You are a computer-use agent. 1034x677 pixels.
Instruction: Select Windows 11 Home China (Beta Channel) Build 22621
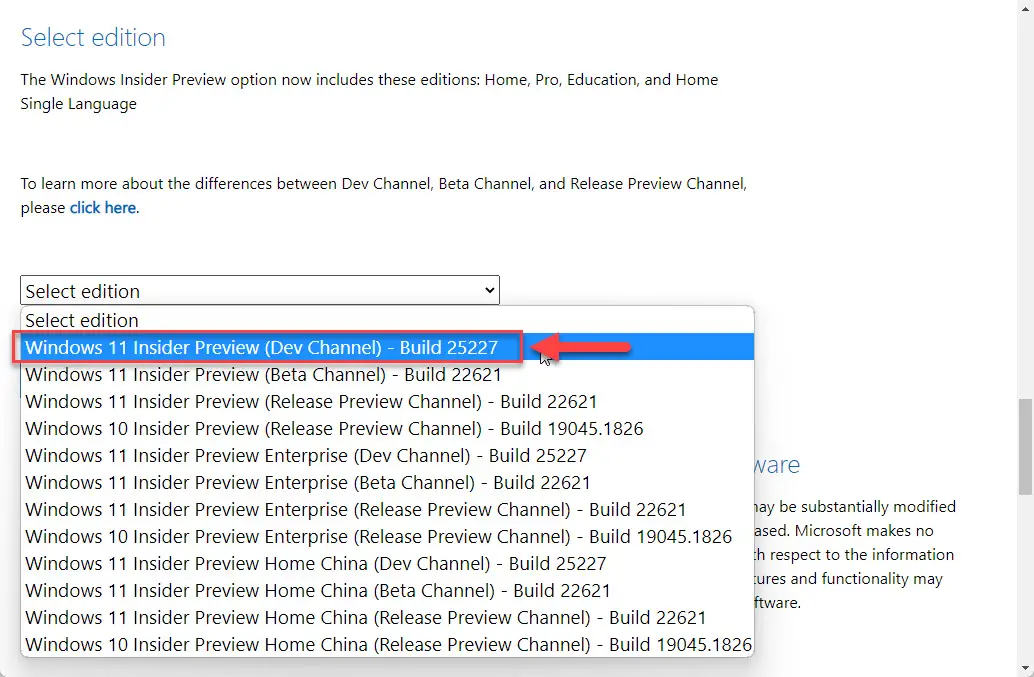pyautogui.click(x=387, y=591)
